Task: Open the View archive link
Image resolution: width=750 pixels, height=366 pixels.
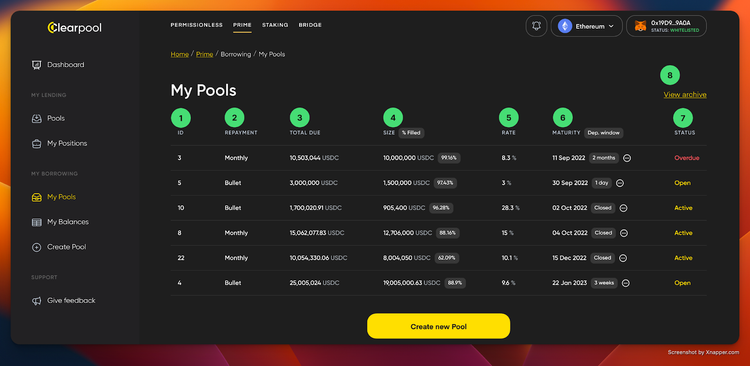Action: 685,95
